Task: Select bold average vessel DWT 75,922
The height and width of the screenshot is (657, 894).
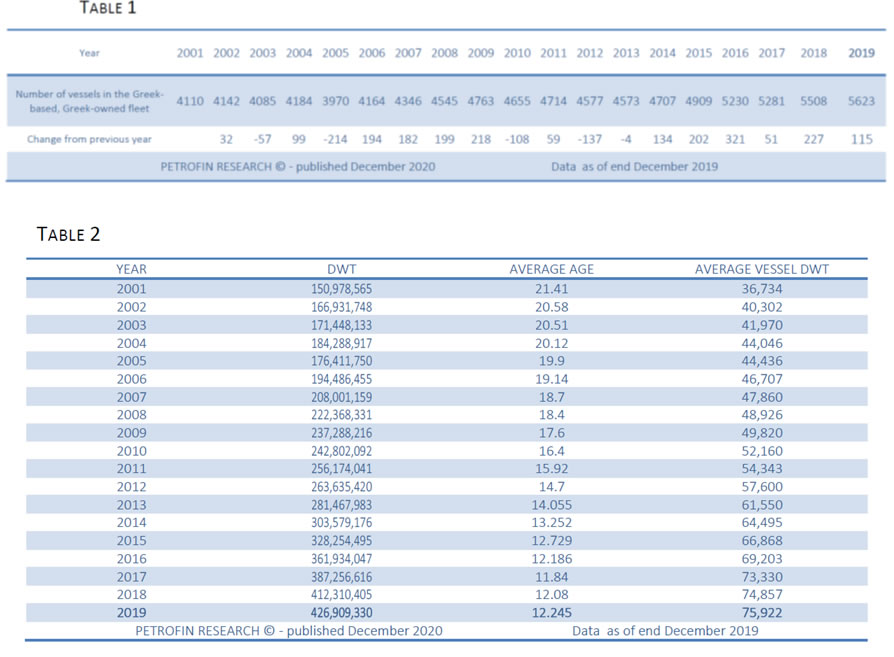Action: [762, 613]
